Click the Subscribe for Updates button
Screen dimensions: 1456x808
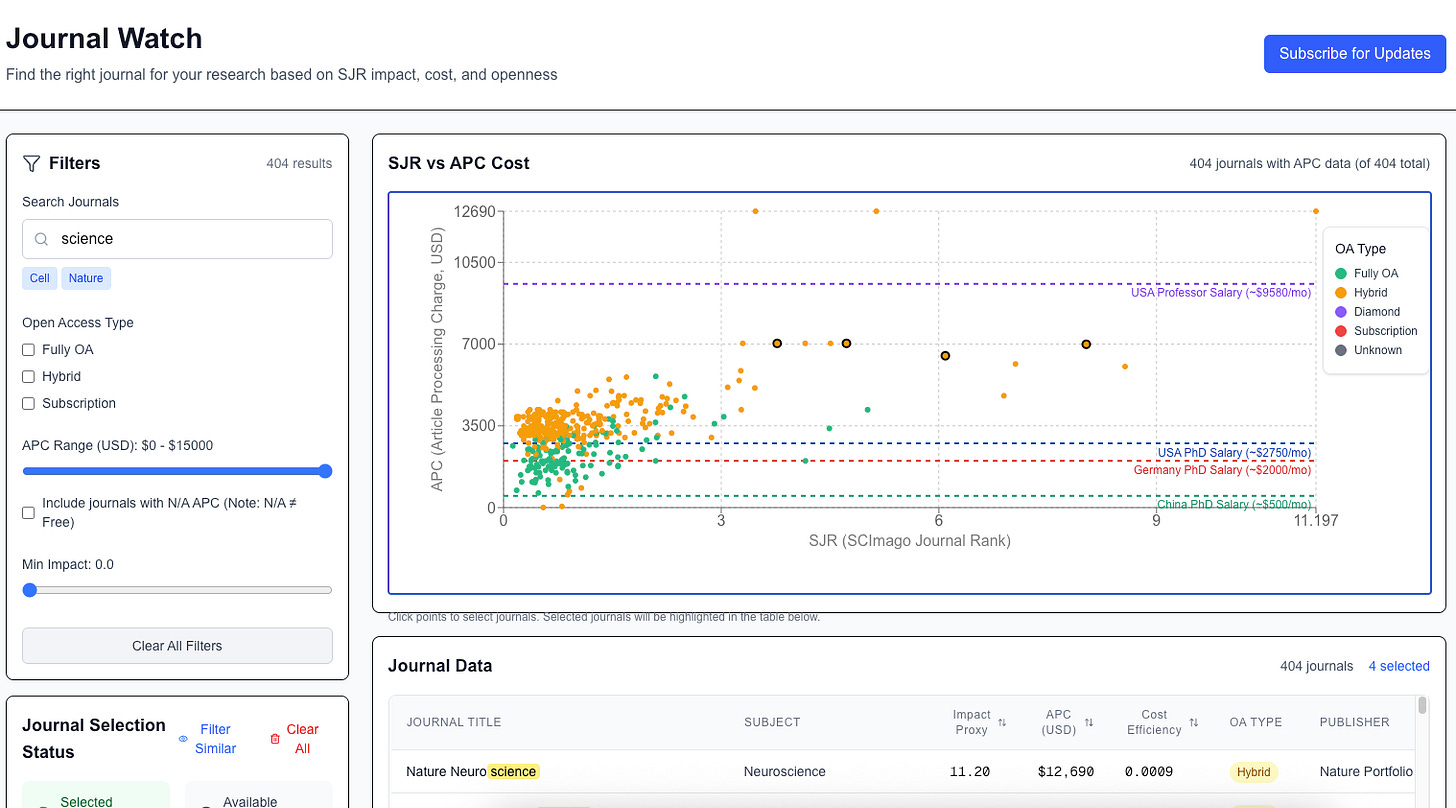(1355, 54)
